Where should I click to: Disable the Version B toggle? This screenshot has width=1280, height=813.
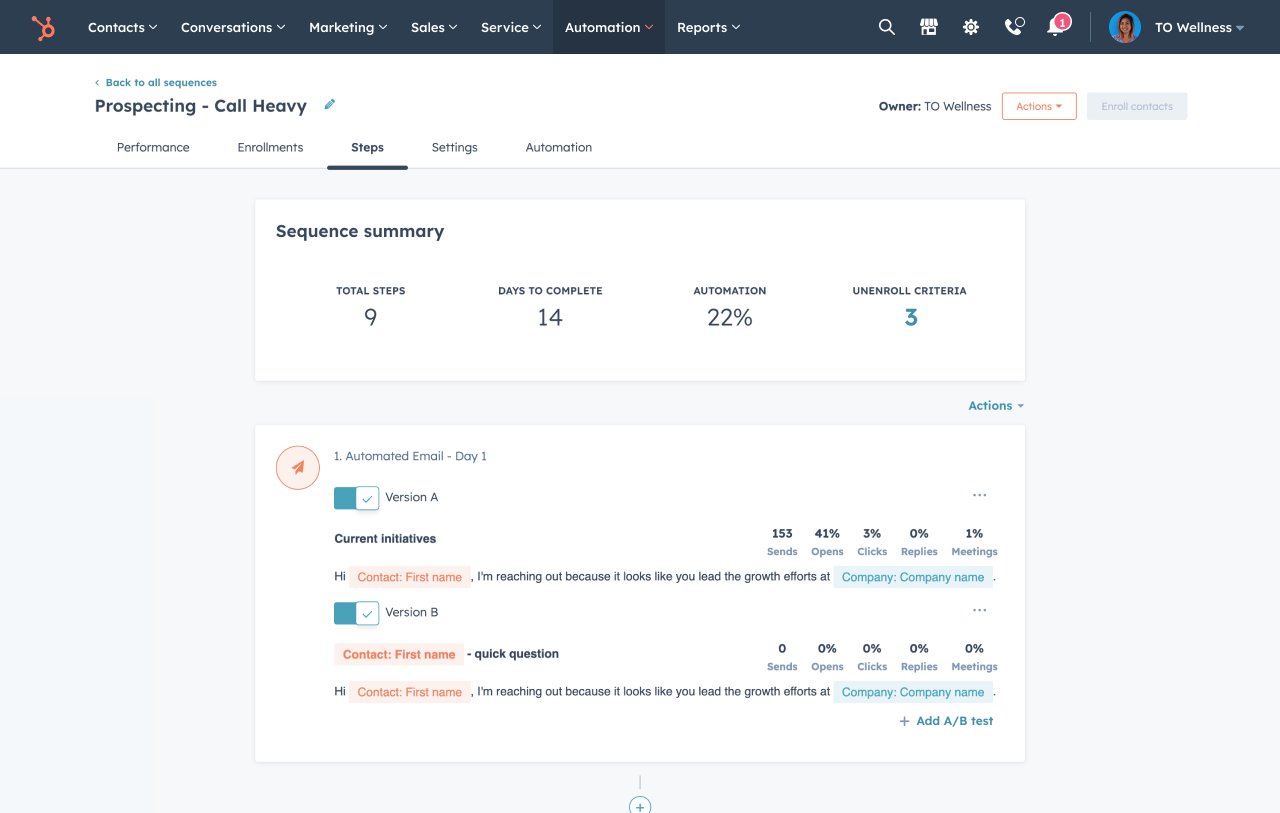(356, 613)
